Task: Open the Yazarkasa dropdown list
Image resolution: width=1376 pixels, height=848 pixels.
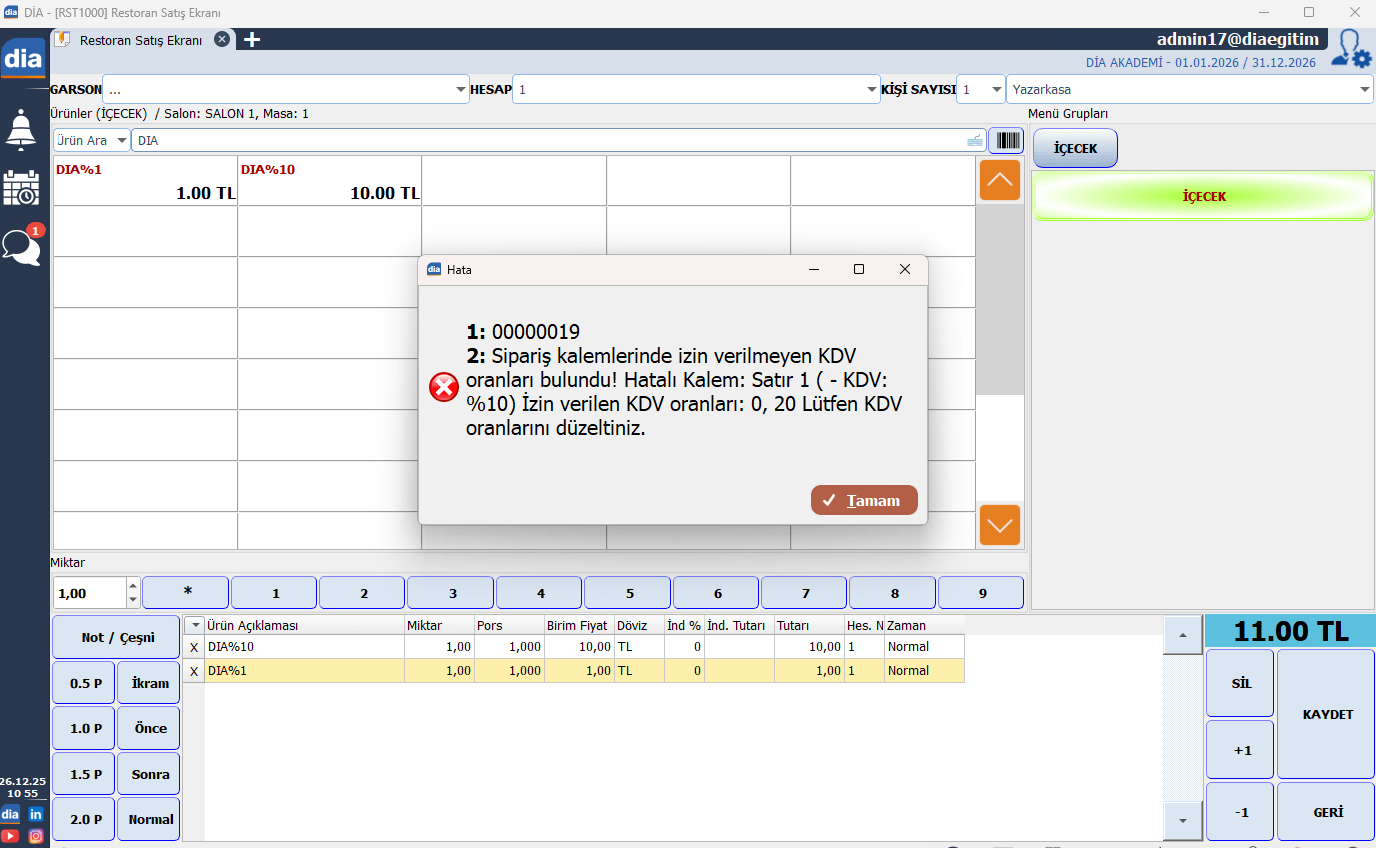Action: 1365,90
